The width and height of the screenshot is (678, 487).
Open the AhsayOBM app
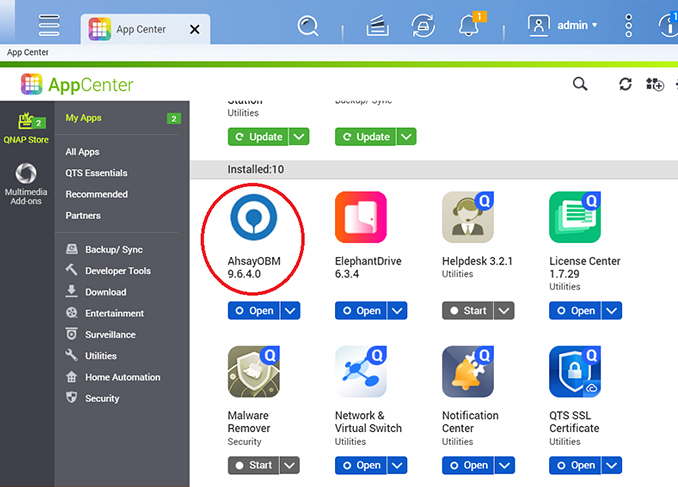[254, 311]
